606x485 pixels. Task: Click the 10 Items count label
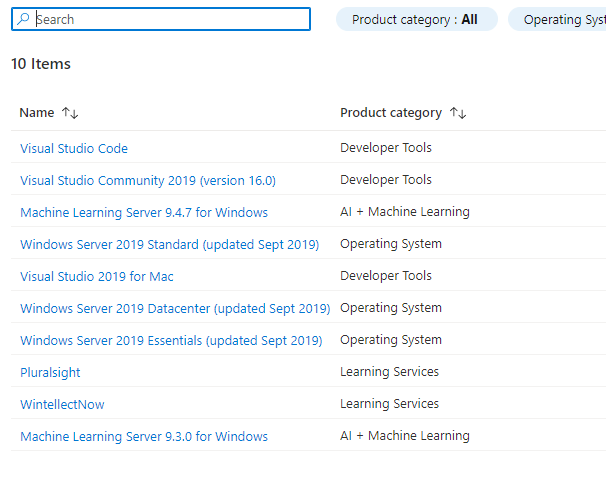[41, 64]
